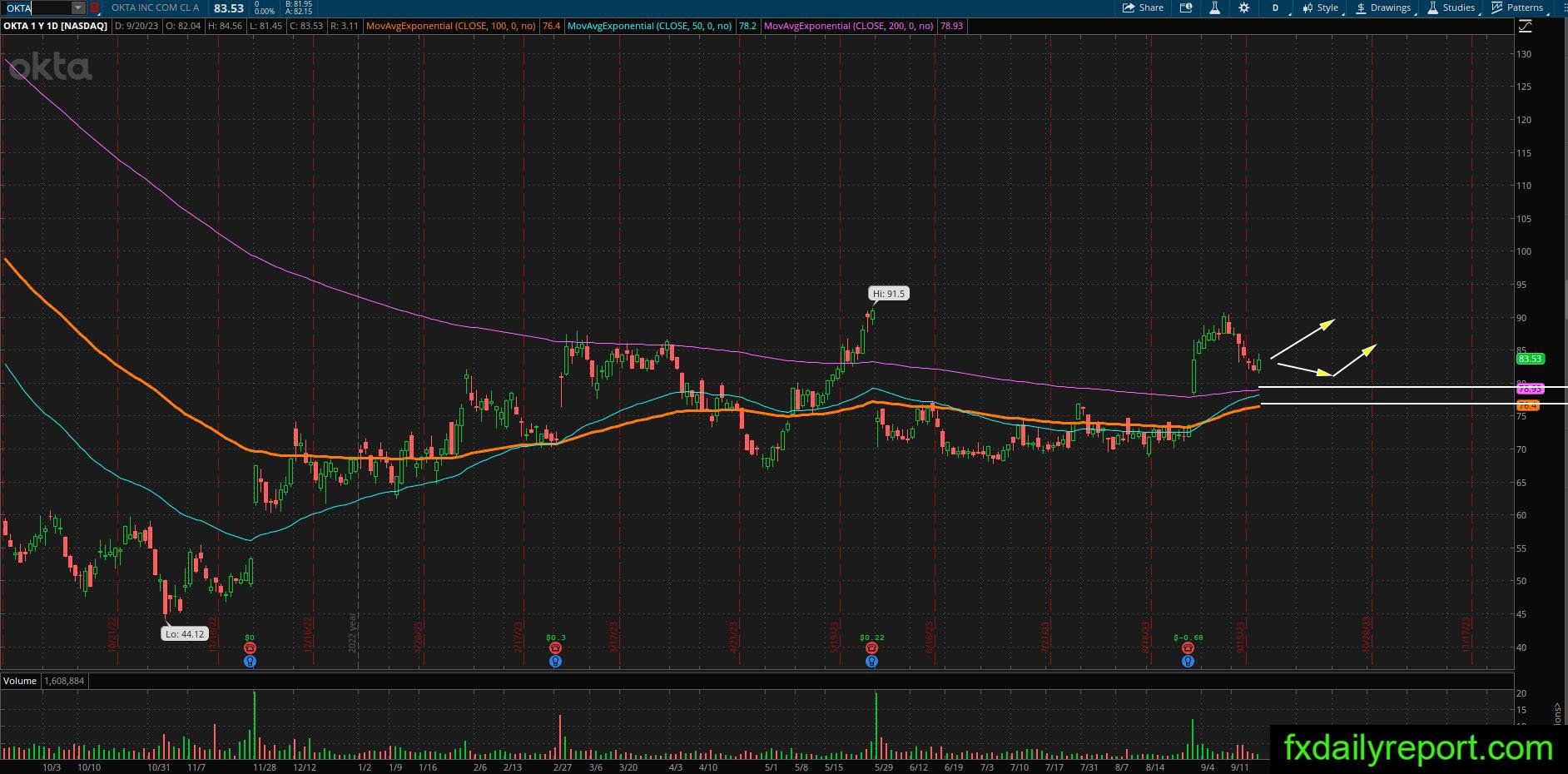
Task: Open the Patterns dropdown
Action: click(x=1518, y=7)
